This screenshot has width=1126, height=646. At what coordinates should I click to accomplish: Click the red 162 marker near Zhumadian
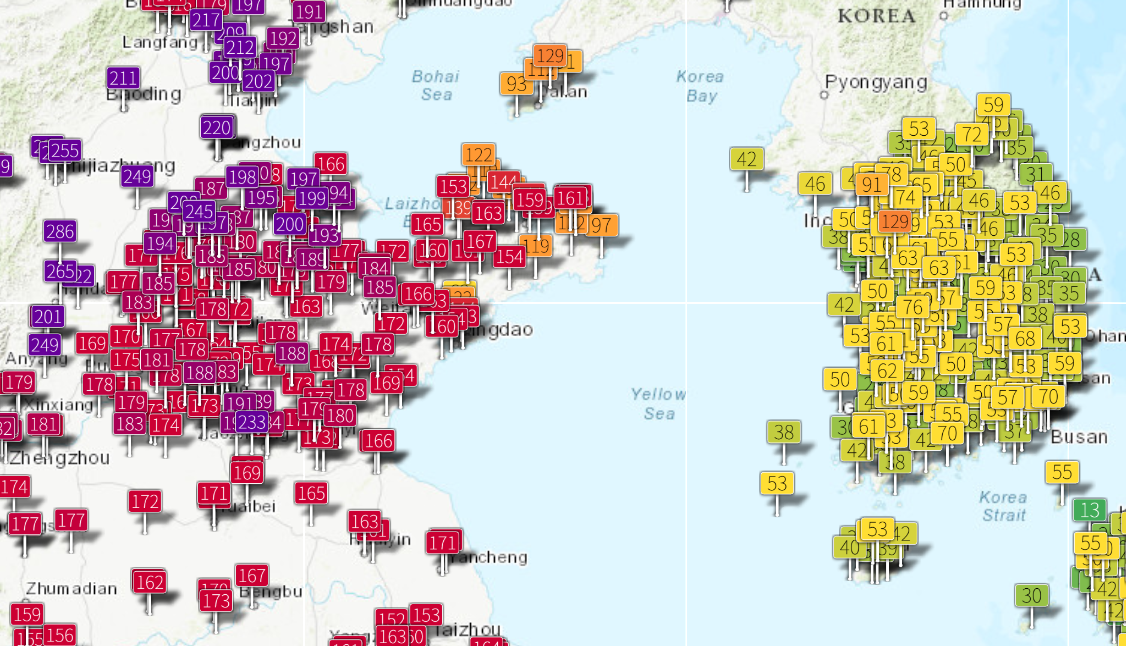[x=149, y=581]
